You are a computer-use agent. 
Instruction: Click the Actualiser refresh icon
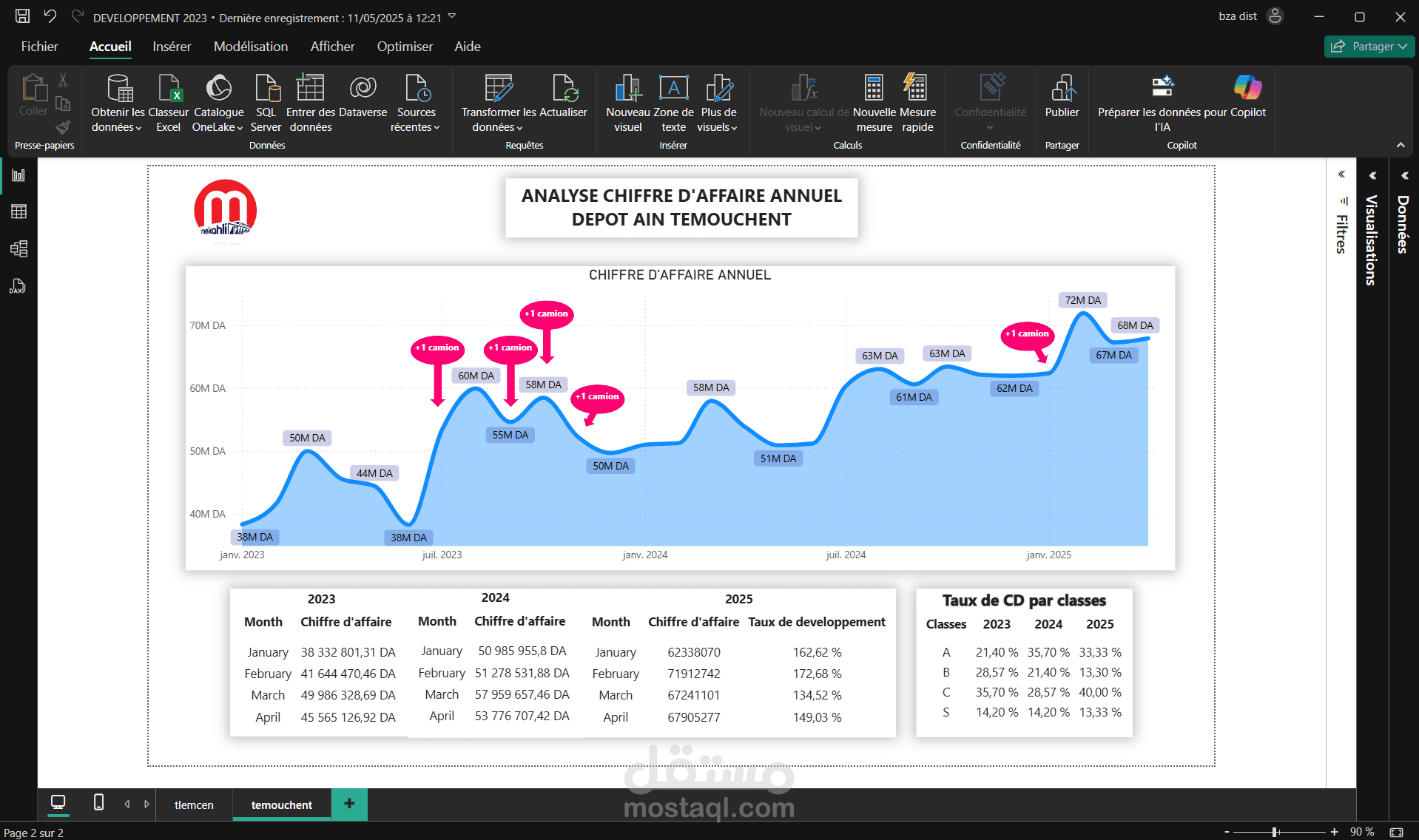(564, 88)
